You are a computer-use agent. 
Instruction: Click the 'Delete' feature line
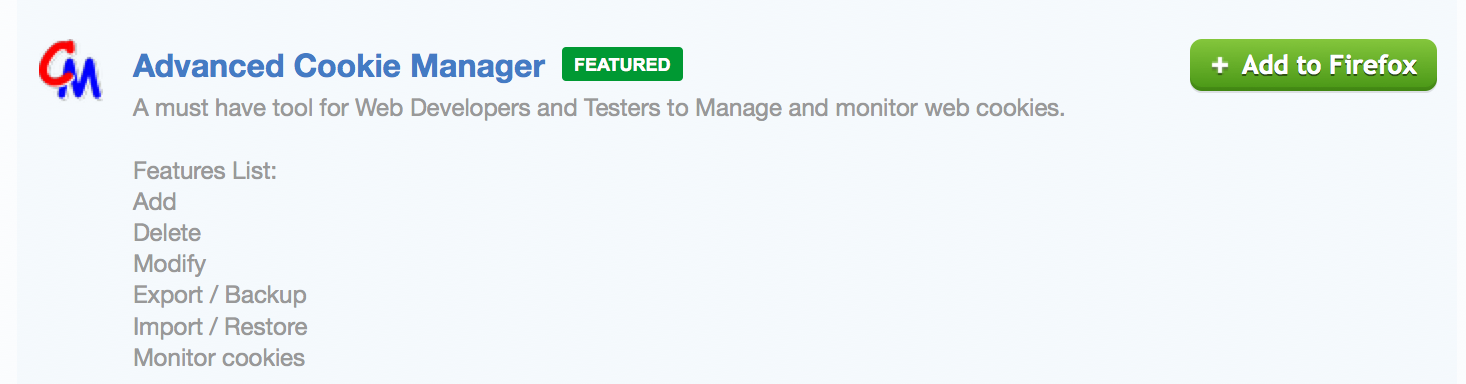tap(167, 233)
